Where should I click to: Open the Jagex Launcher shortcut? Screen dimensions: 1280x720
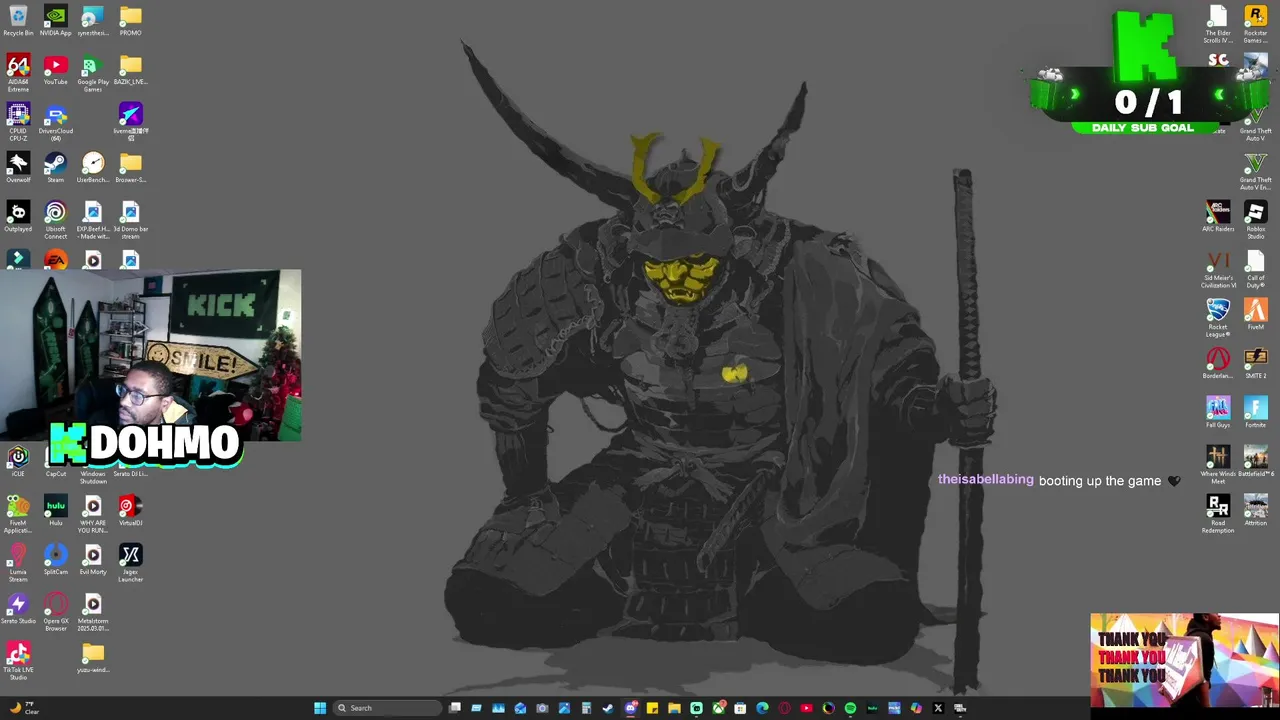(x=130, y=563)
